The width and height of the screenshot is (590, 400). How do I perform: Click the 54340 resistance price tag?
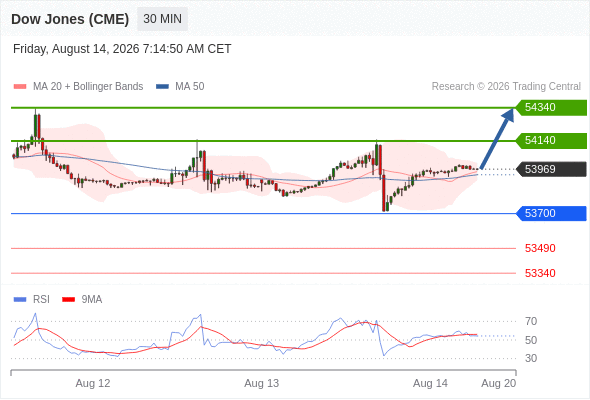551,108
